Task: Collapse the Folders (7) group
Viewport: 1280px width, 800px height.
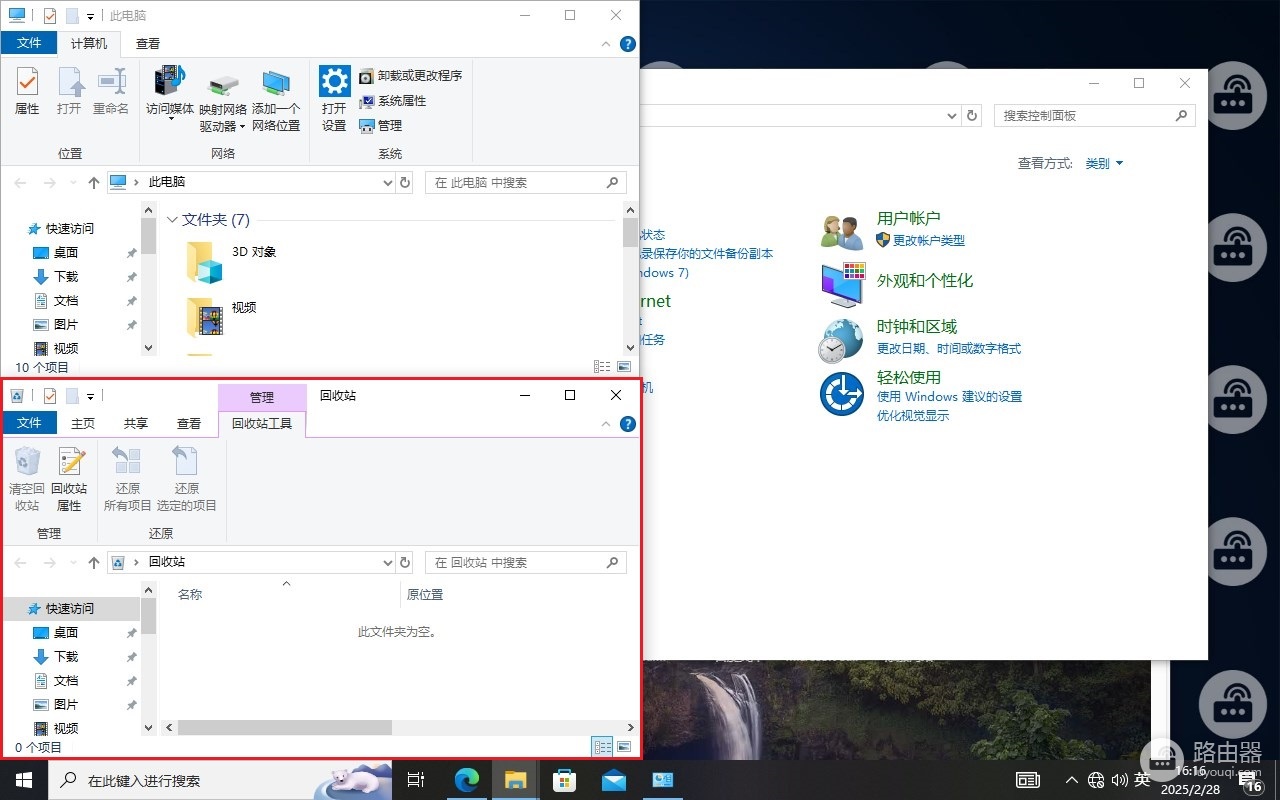Action: [172, 220]
